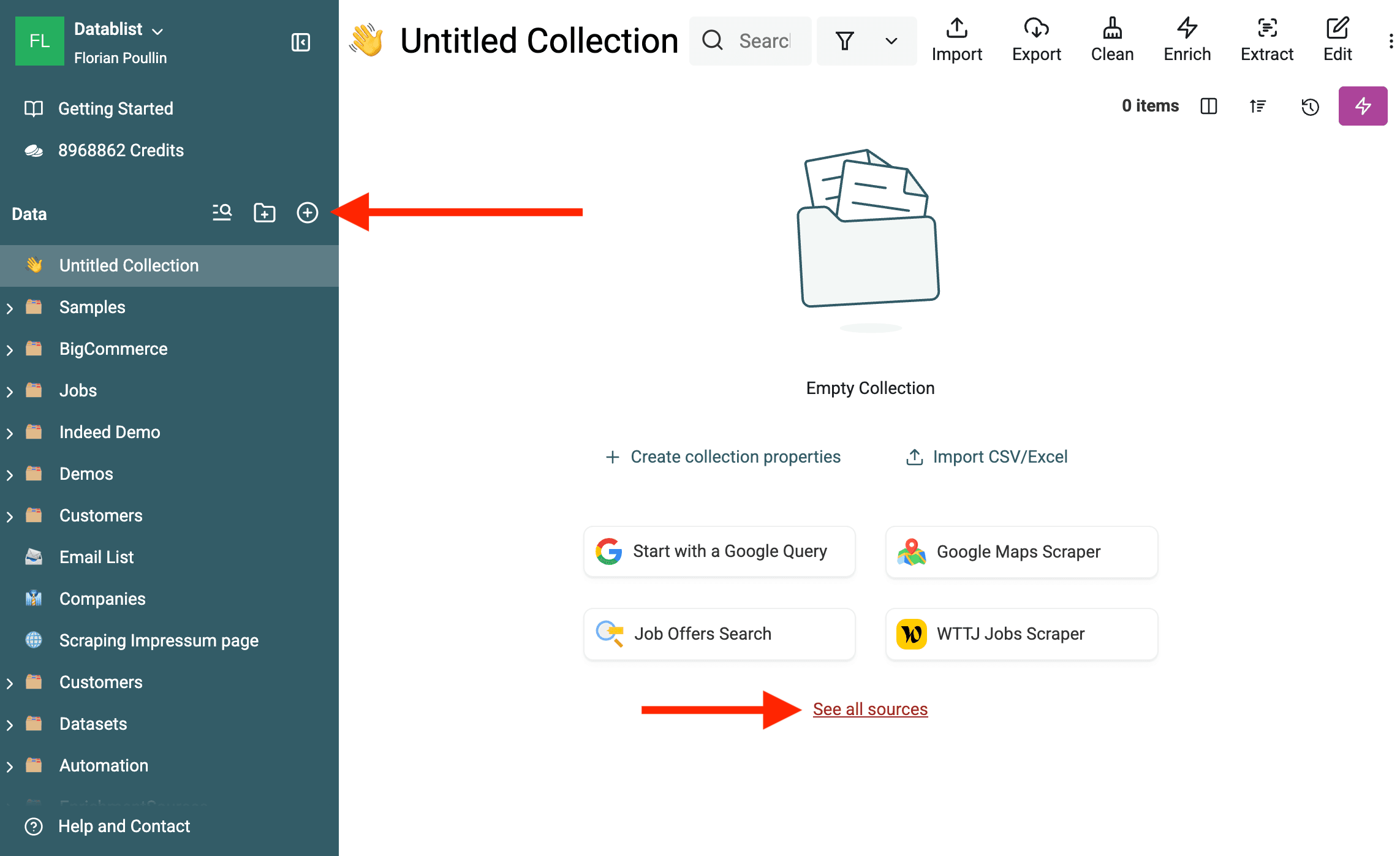
Task: Expand the Samples folder
Action: [x=10, y=308]
